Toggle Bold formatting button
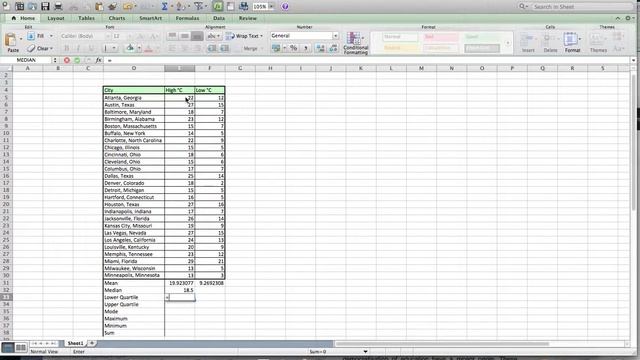The width and height of the screenshot is (640, 360). coord(67,48)
